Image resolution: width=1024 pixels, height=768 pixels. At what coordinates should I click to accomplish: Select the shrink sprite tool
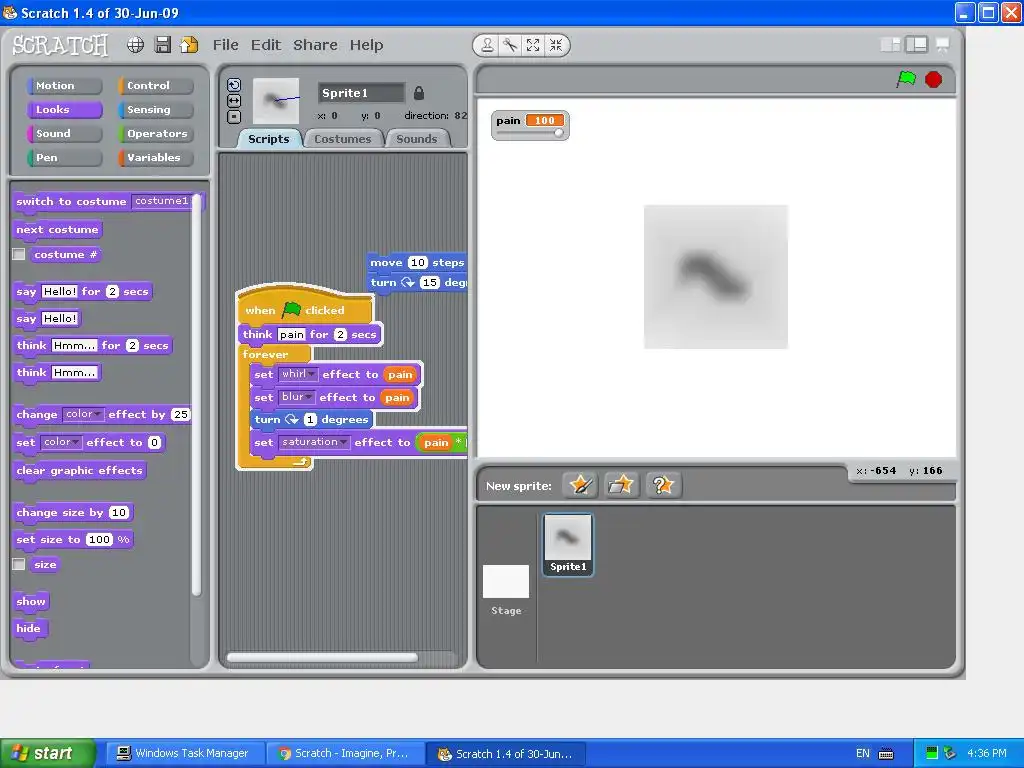[x=556, y=45]
